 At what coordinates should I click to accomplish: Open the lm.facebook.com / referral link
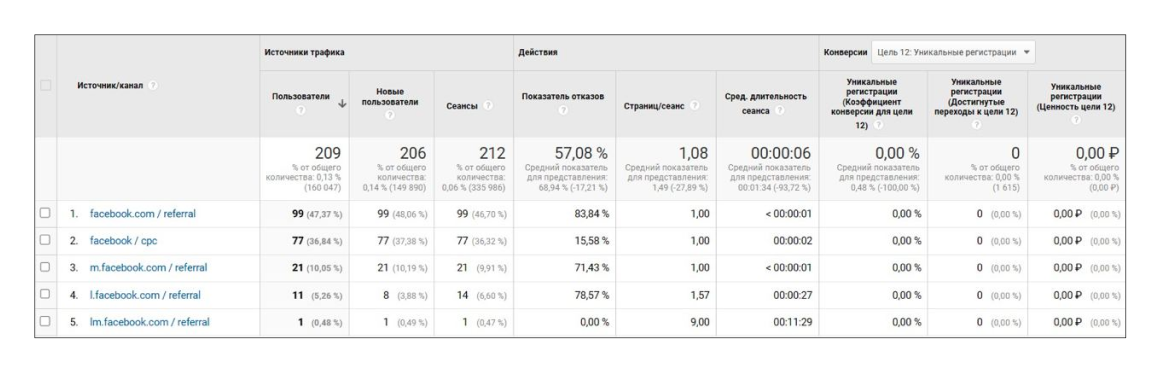tap(149, 322)
